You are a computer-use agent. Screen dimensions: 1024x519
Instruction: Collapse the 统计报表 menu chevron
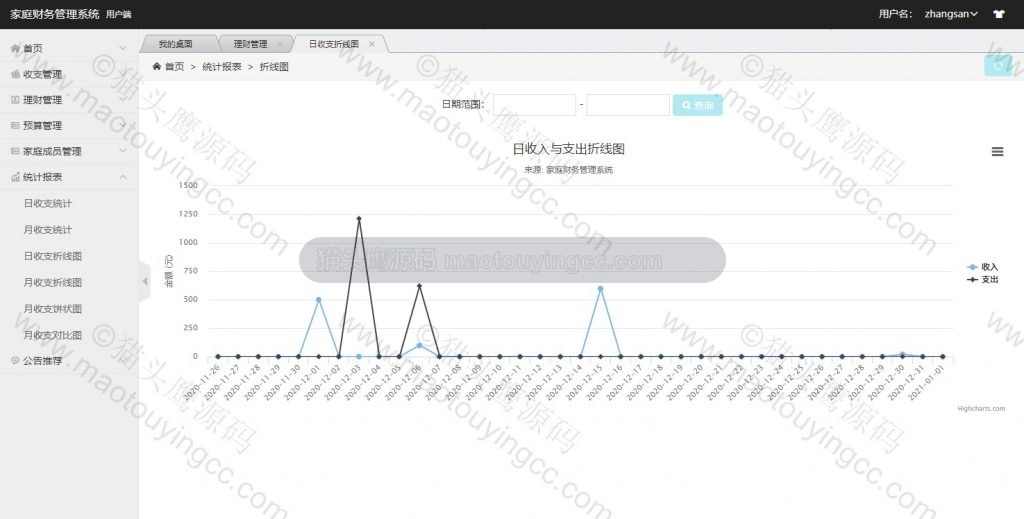(x=123, y=177)
